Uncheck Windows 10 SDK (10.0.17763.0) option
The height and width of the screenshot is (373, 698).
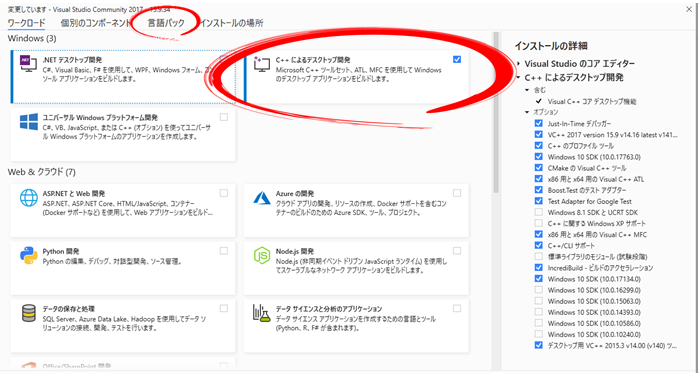pyautogui.click(x=539, y=157)
